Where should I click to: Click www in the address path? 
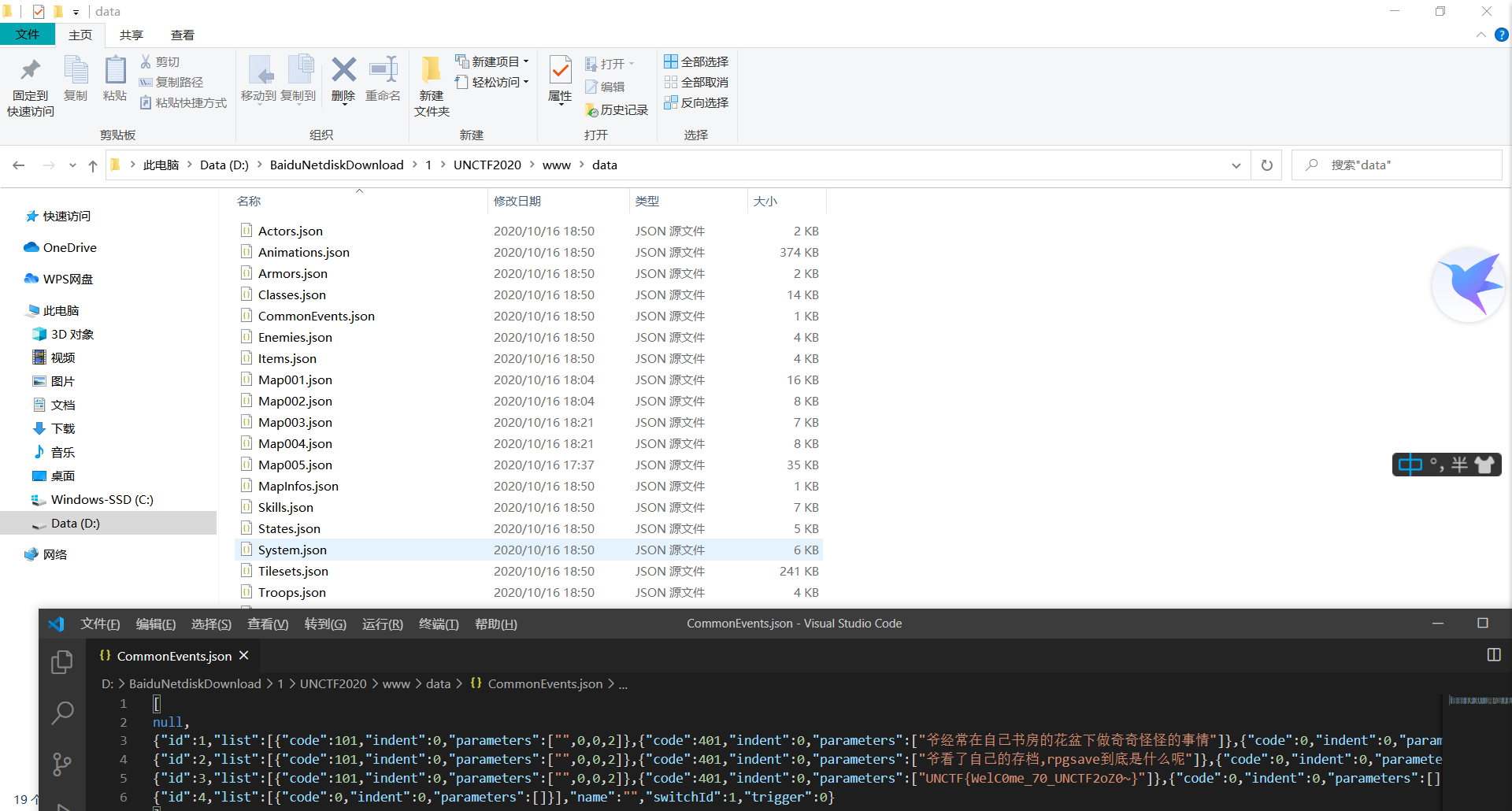556,165
